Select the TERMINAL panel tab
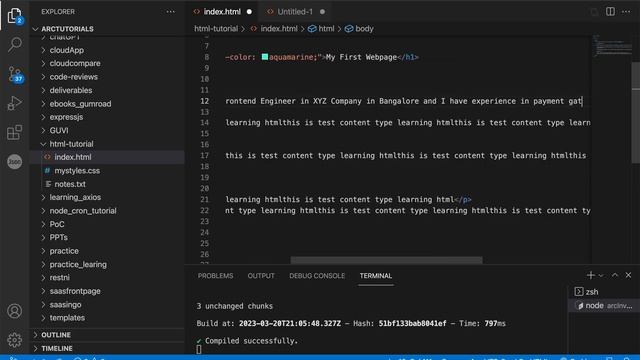640x360 pixels. pyautogui.click(x=376, y=276)
